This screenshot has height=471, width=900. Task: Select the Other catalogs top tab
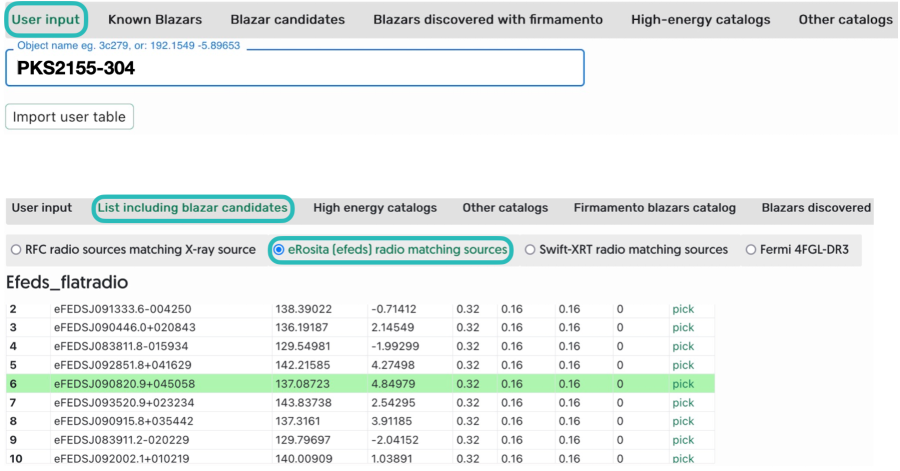[845, 20]
